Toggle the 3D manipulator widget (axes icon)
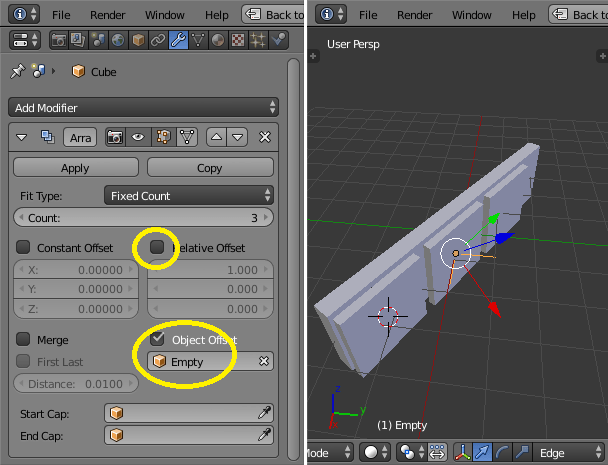The height and width of the screenshot is (465, 608). click(463, 452)
